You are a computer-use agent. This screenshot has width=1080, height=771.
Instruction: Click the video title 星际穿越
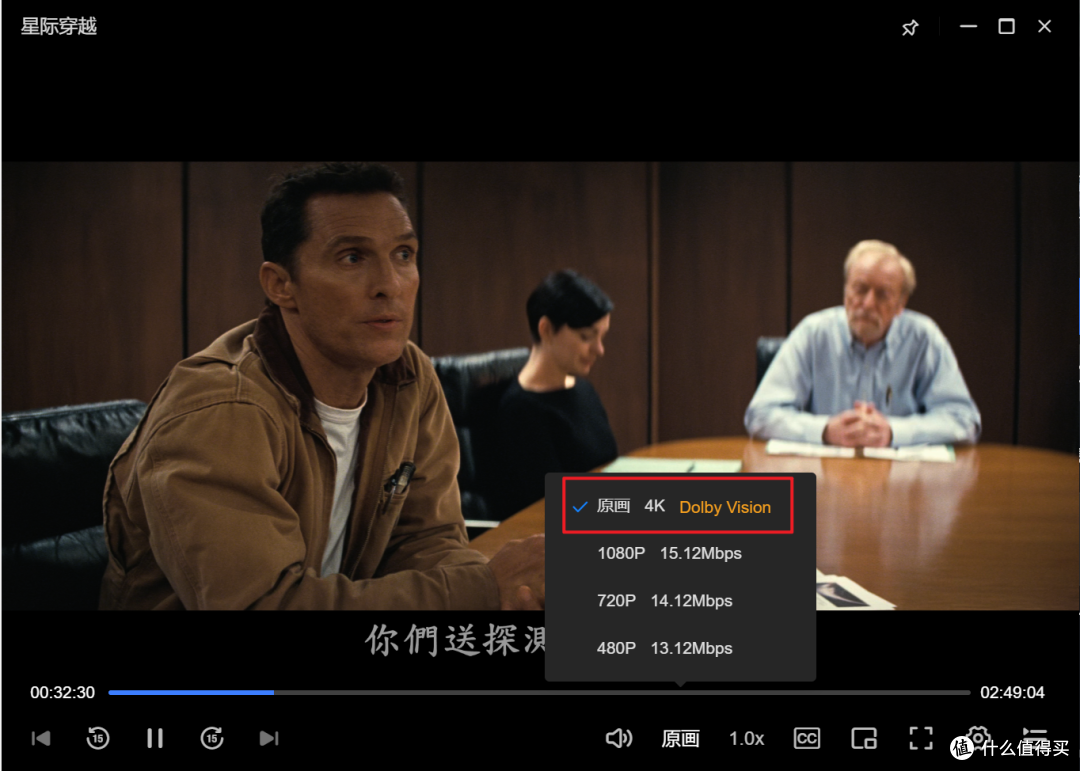[59, 26]
